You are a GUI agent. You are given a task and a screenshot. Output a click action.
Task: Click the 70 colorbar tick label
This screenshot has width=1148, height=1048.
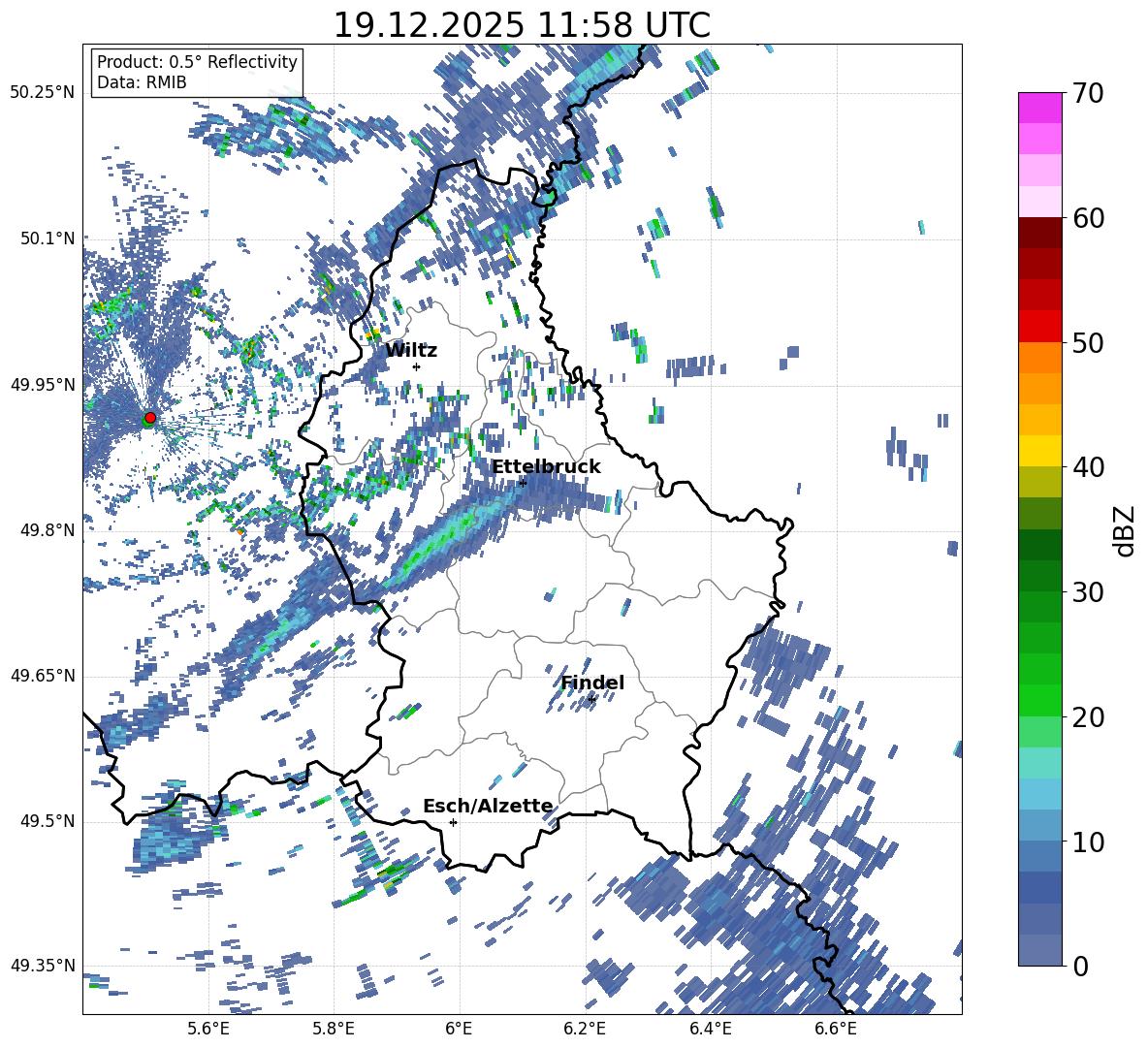click(1088, 93)
